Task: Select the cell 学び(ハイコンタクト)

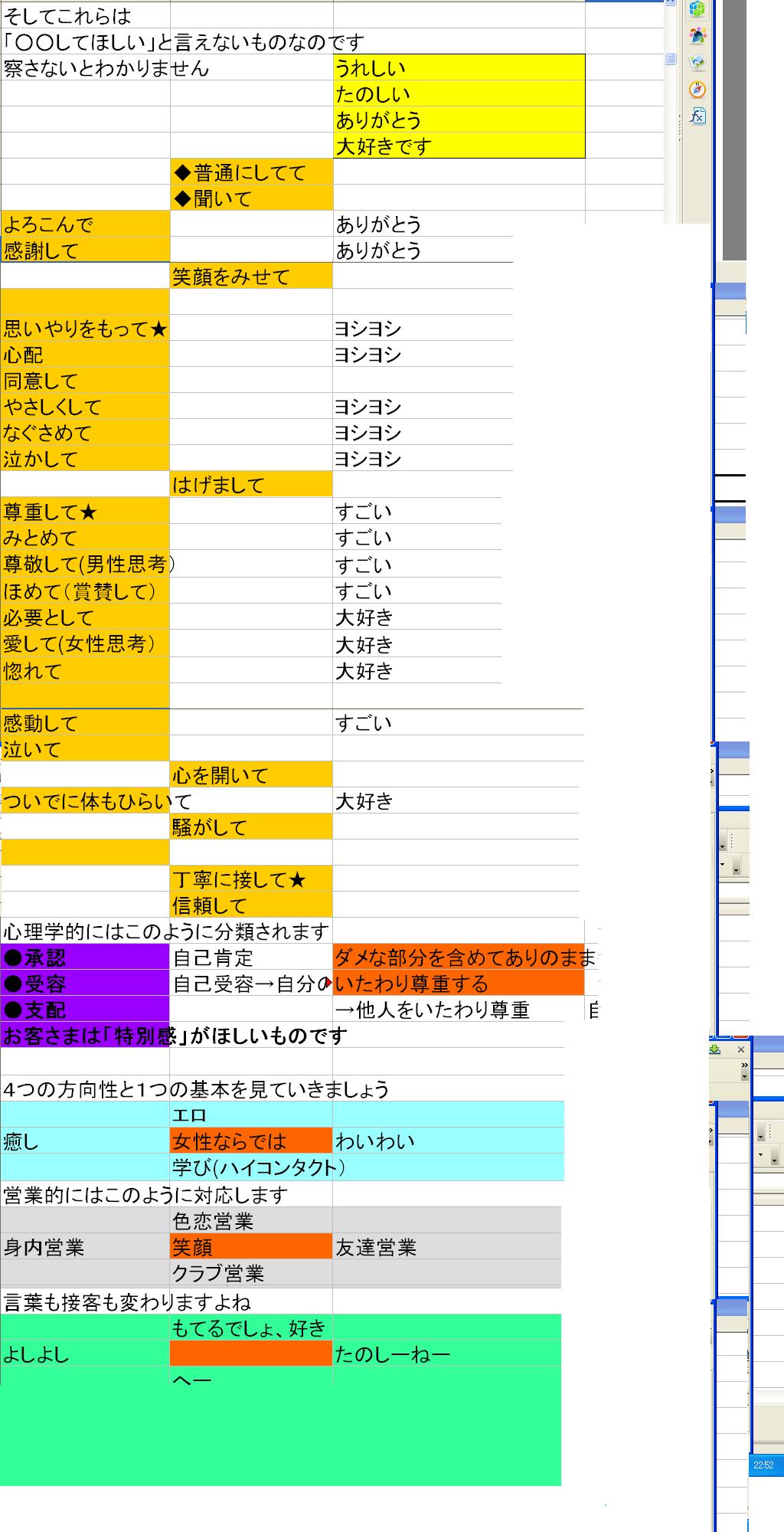Action: coord(251,1167)
